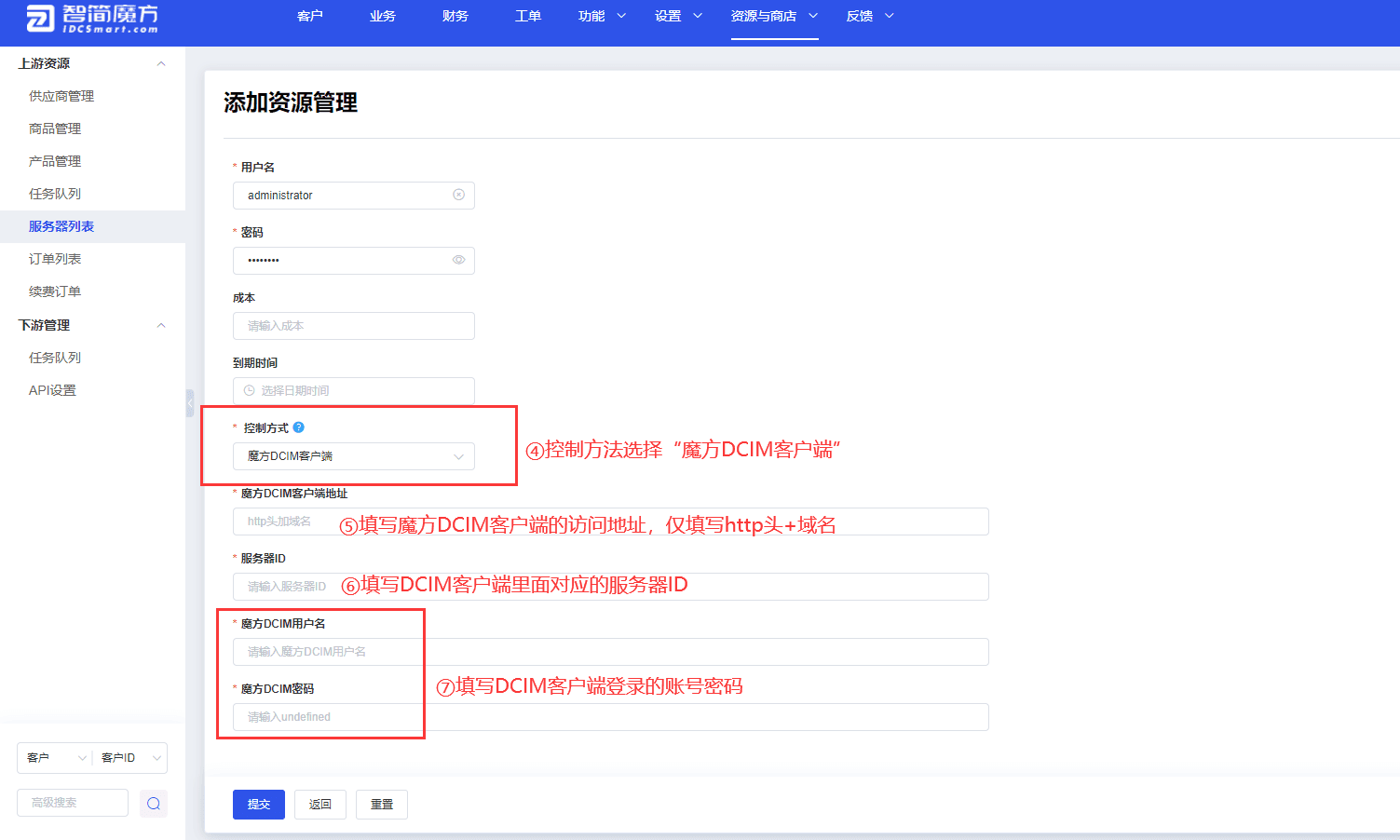The height and width of the screenshot is (840, 1400).
Task: Focus the 用户名 input field
Action: pyautogui.click(x=354, y=196)
